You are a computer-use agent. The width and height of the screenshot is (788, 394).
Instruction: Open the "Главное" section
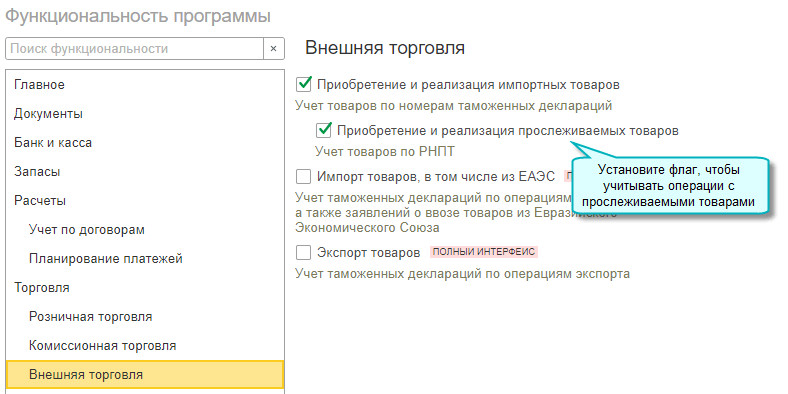(145, 85)
